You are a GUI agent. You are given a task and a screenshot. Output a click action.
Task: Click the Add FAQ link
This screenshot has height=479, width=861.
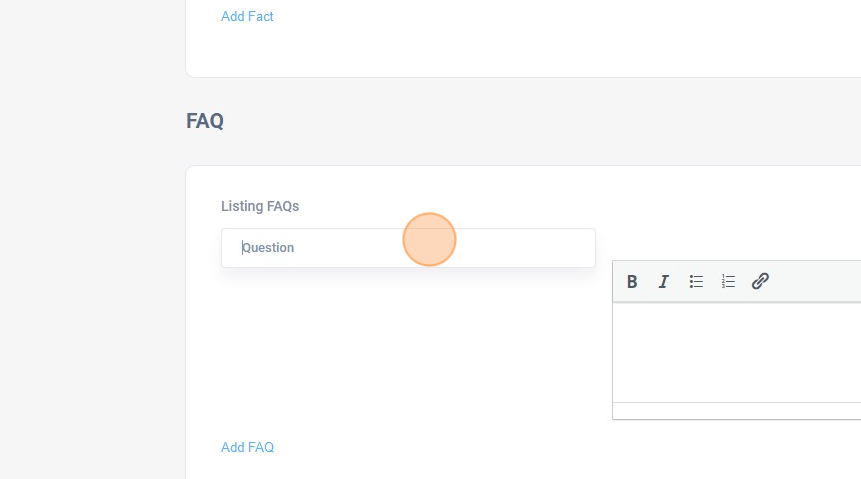pyautogui.click(x=247, y=447)
